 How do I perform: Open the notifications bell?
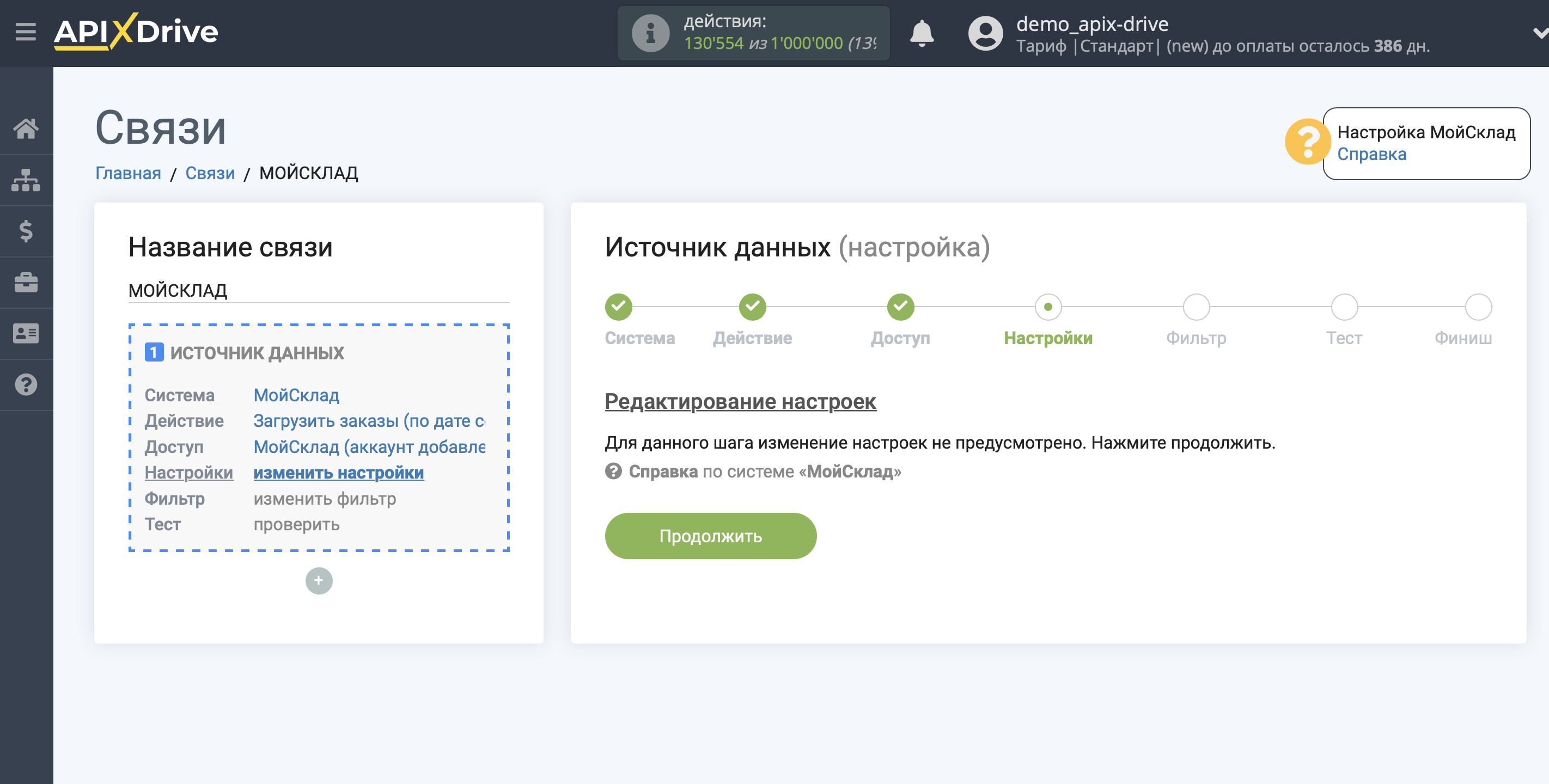[x=922, y=33]
